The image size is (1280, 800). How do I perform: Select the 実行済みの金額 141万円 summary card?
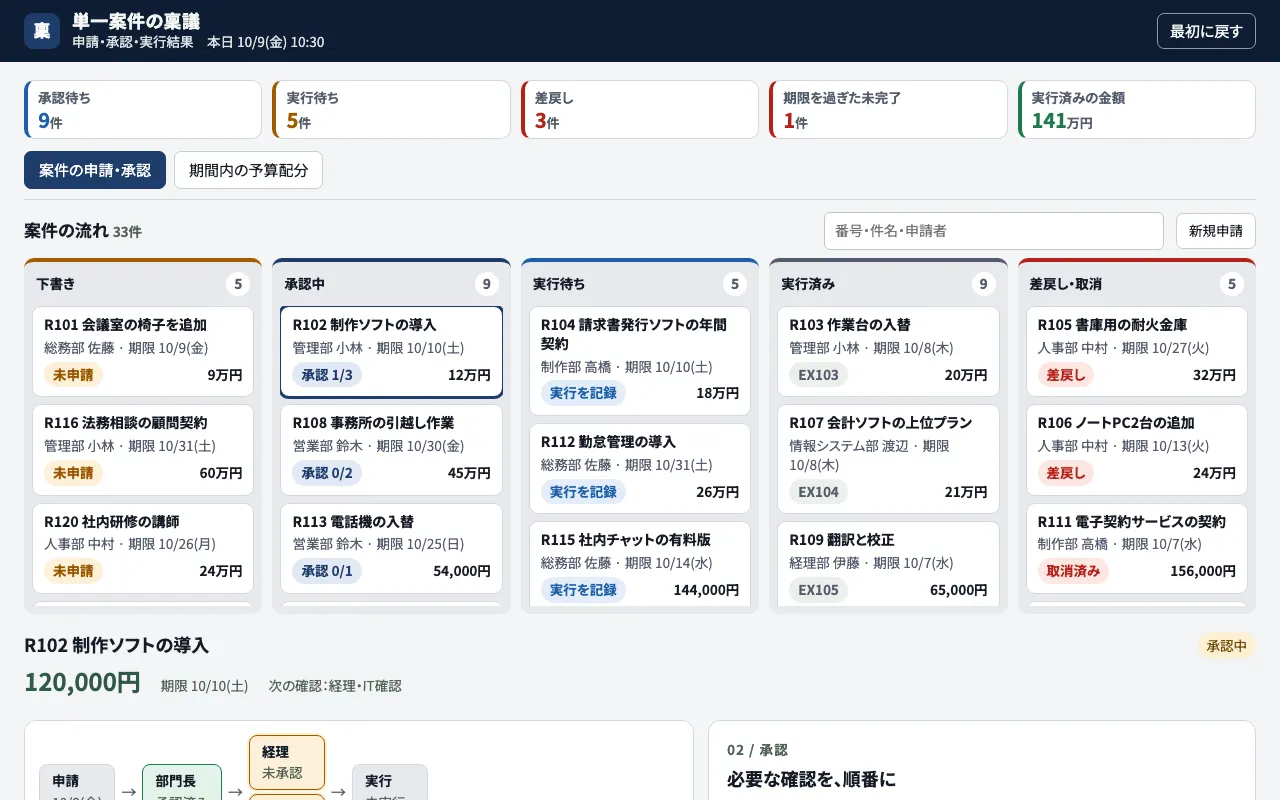pyautogui.click(x=1137, y=110)
